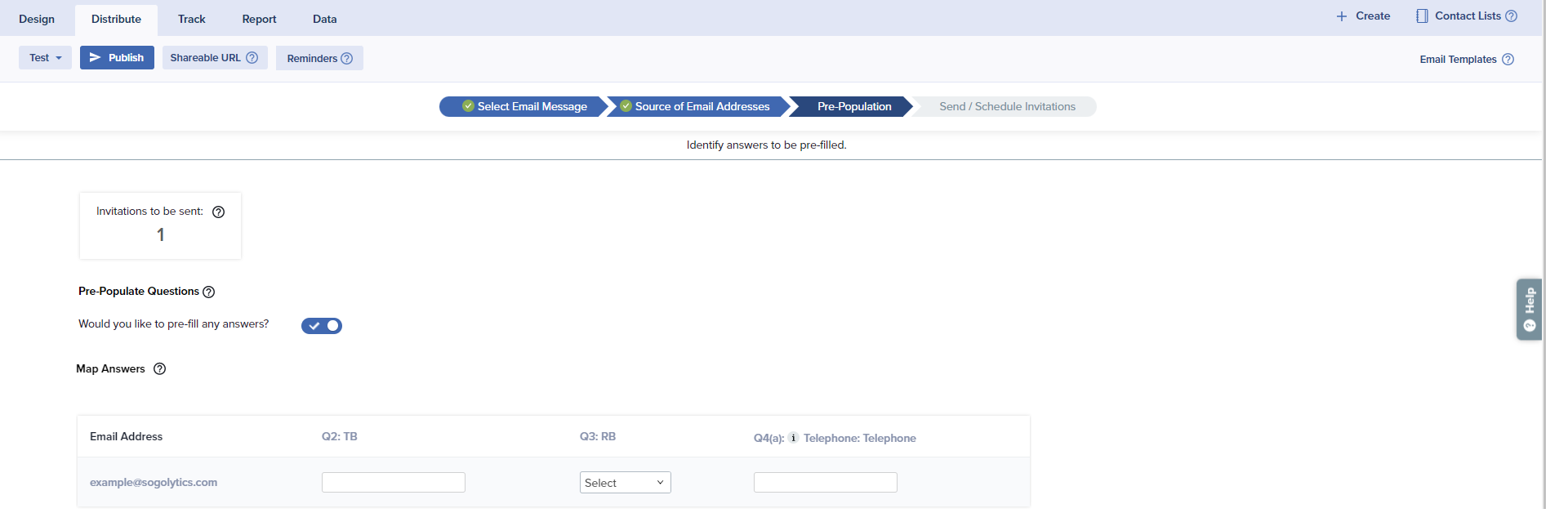This screenshot has width=1568, height=513.
Task: Open the Create menu
Action: pos(1363,16)
